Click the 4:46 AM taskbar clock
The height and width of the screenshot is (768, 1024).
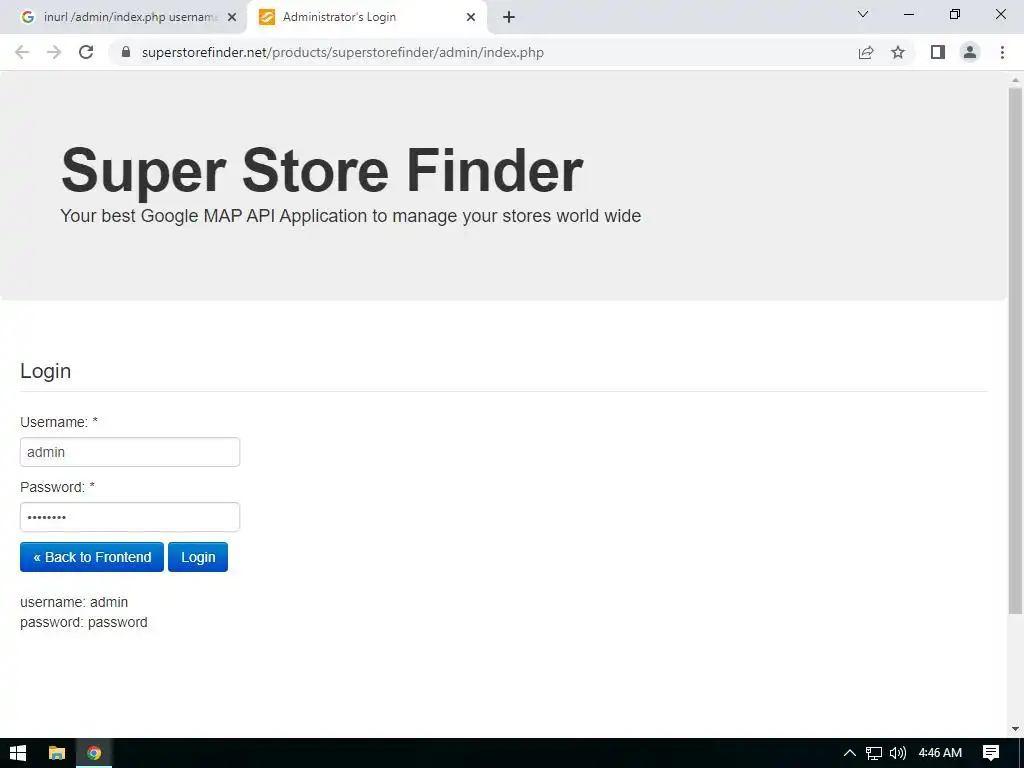(940, 753)
